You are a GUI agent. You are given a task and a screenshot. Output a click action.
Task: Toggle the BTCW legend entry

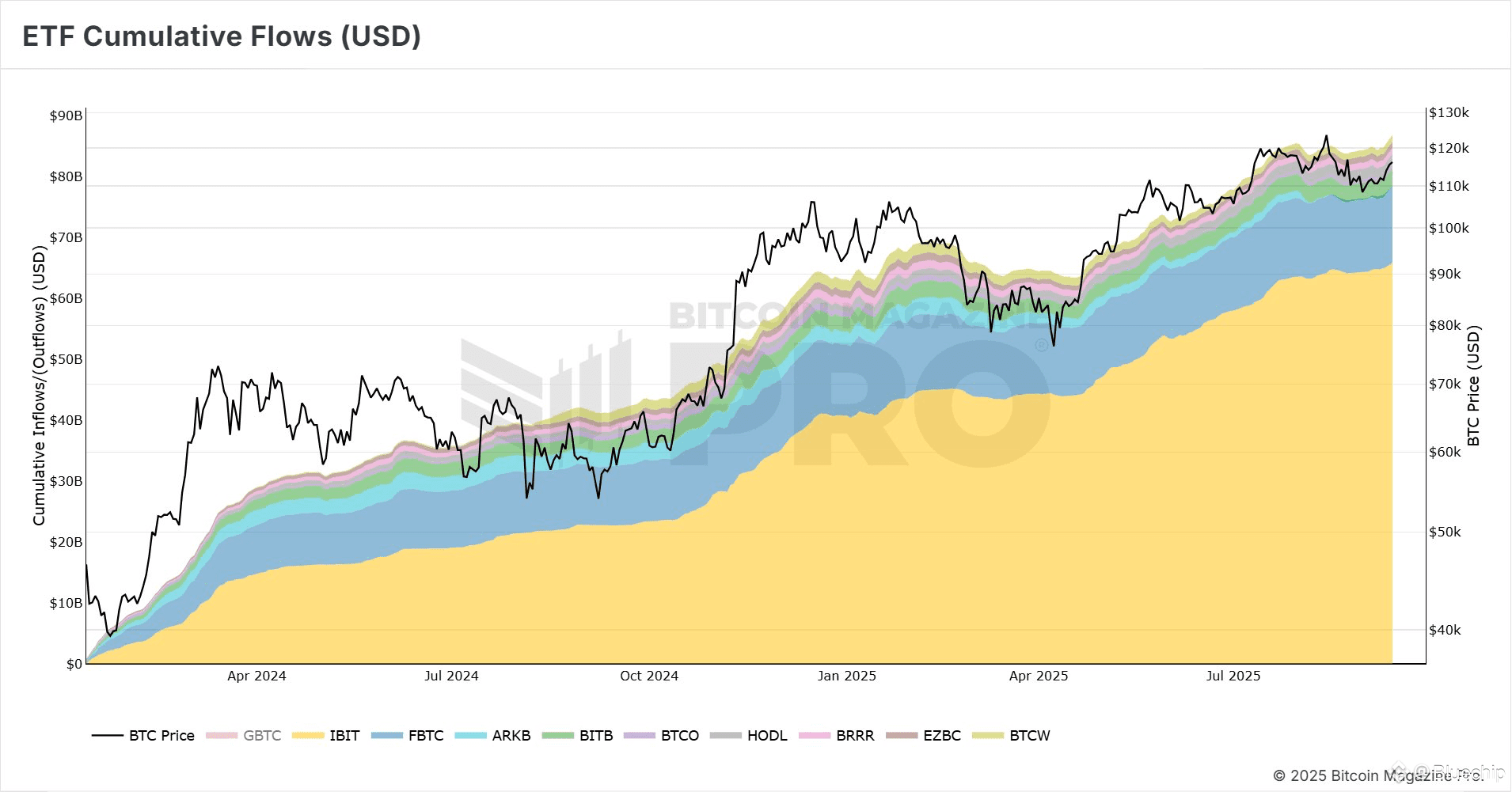[1012, 735]
